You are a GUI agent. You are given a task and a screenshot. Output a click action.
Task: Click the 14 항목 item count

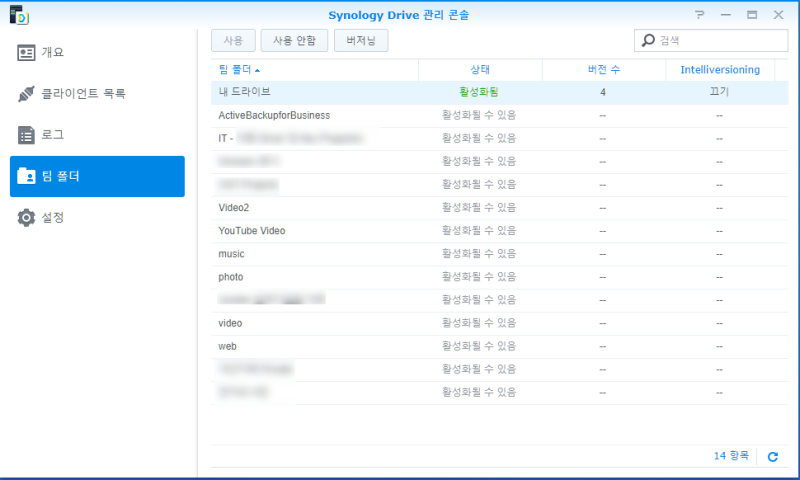(731, 456)
